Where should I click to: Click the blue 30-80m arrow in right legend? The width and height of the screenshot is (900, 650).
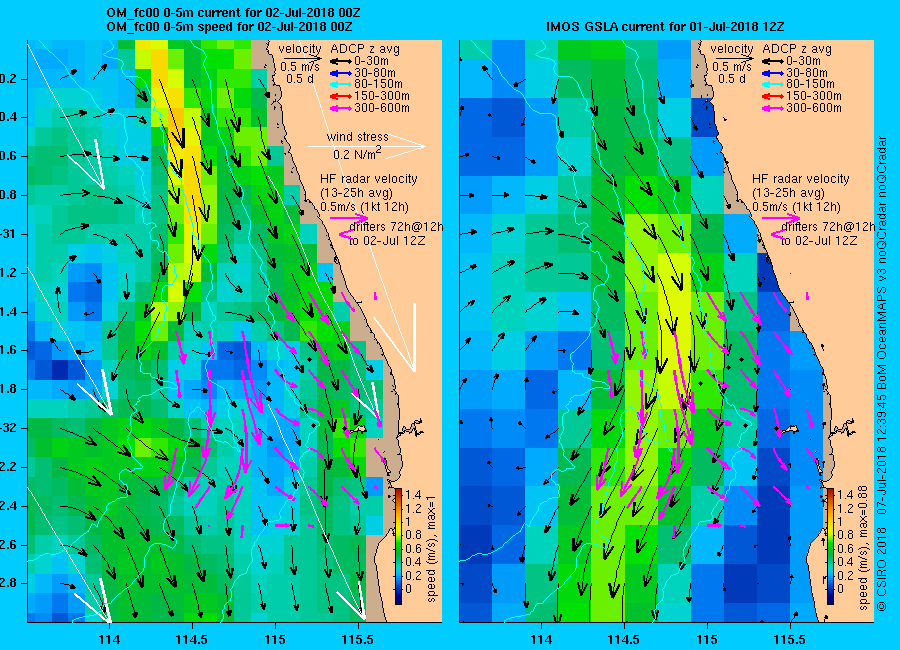tap(774, 73)
